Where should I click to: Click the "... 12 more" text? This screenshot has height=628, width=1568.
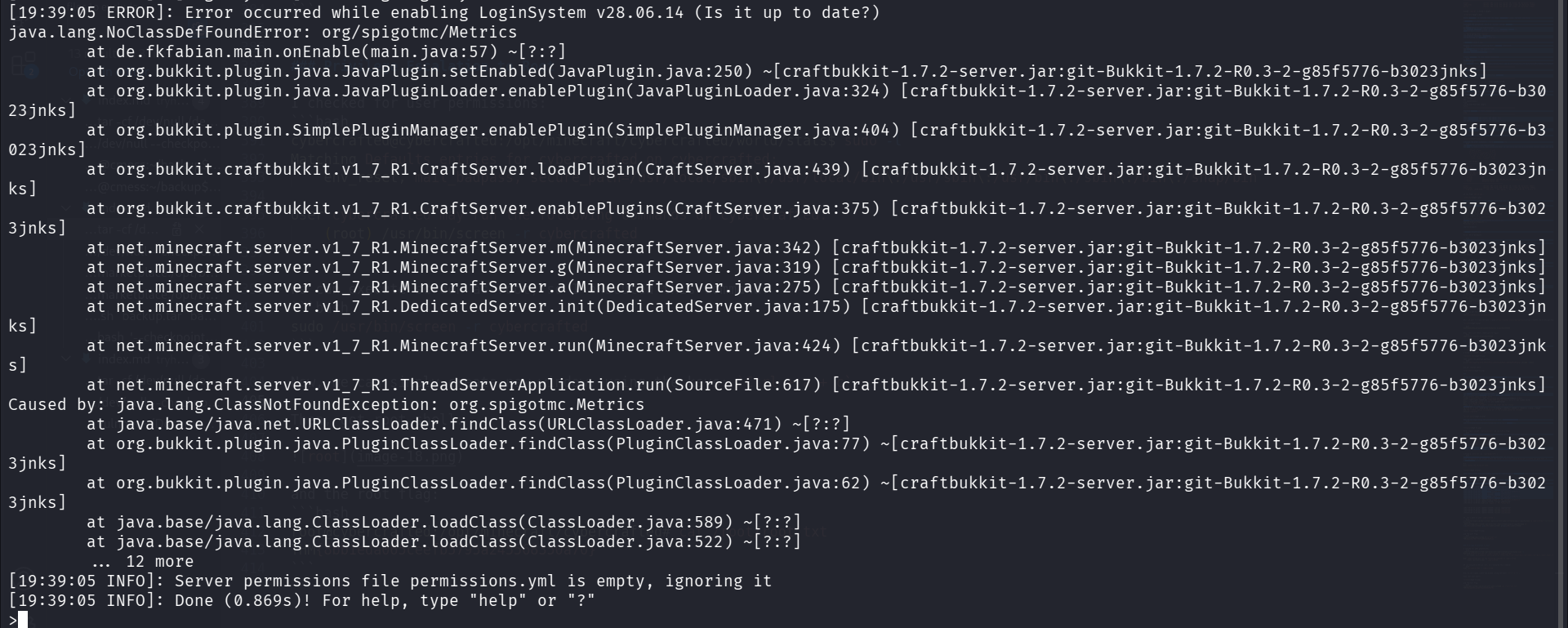143,561
